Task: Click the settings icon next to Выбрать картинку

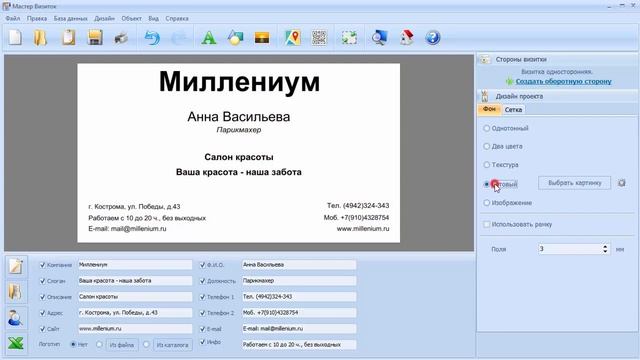Action: click(622, 183)
